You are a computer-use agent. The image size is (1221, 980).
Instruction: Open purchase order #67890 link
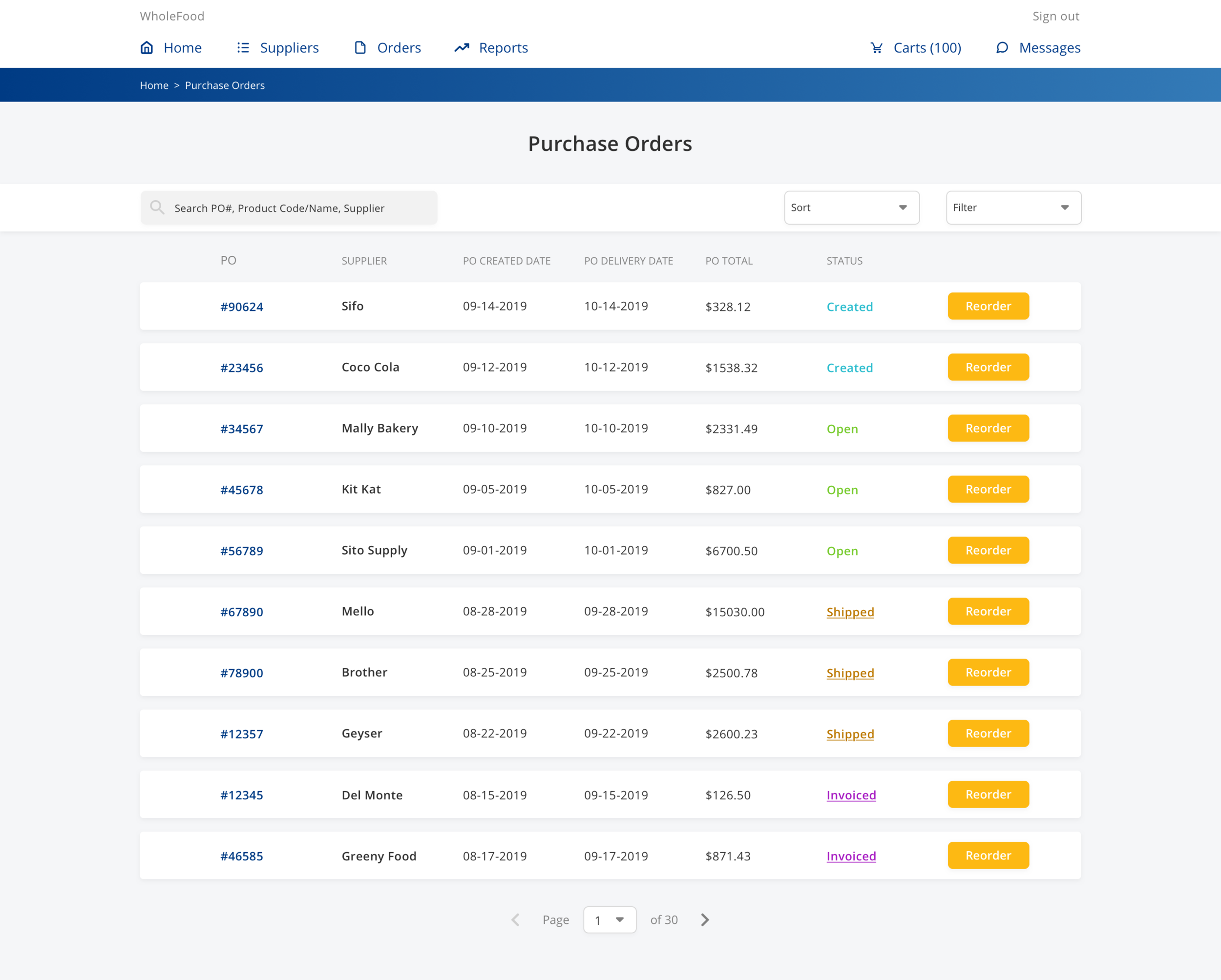tap(242, 612)
